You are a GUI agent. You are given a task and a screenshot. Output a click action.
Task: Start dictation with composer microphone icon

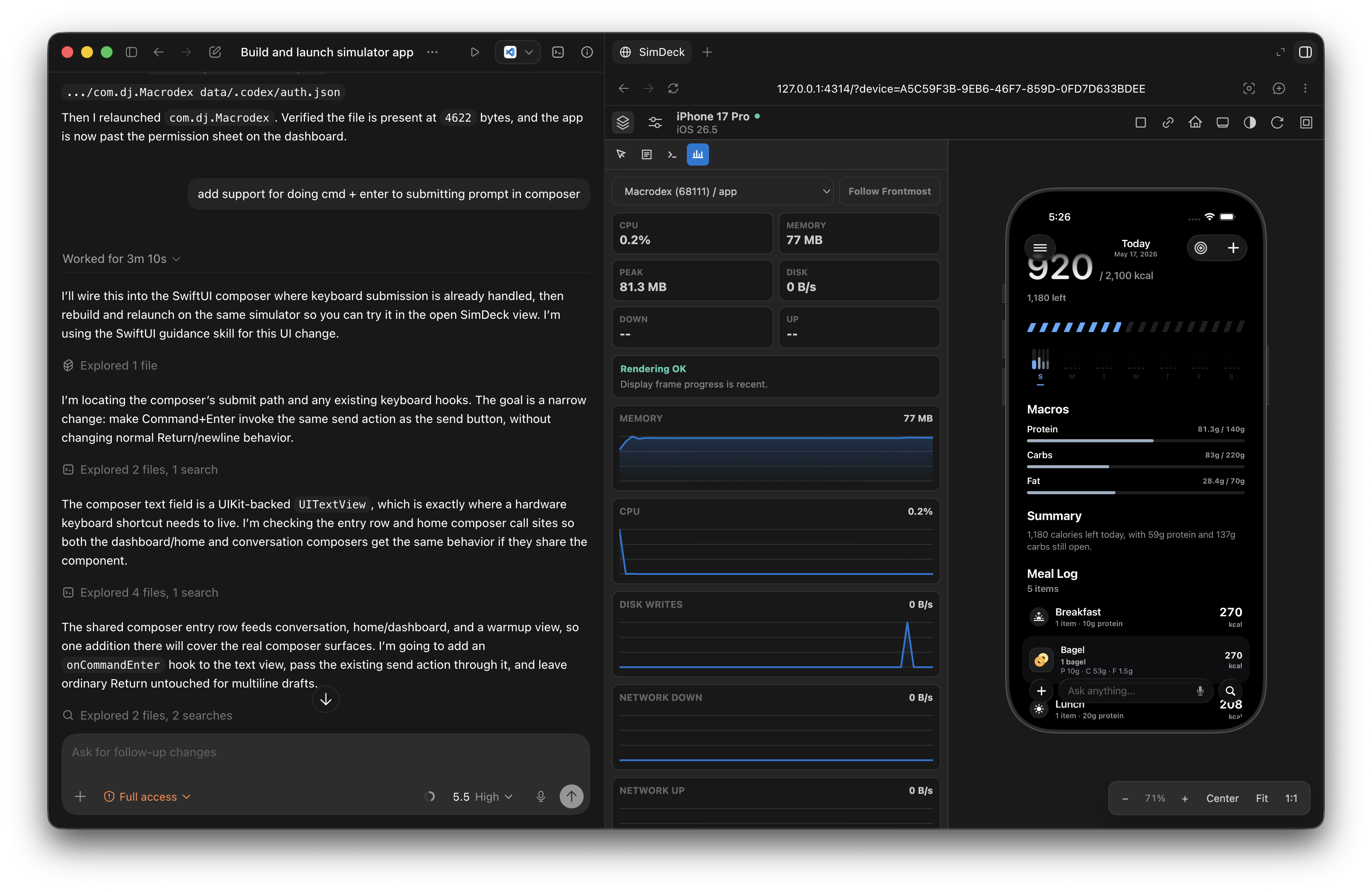541,797
